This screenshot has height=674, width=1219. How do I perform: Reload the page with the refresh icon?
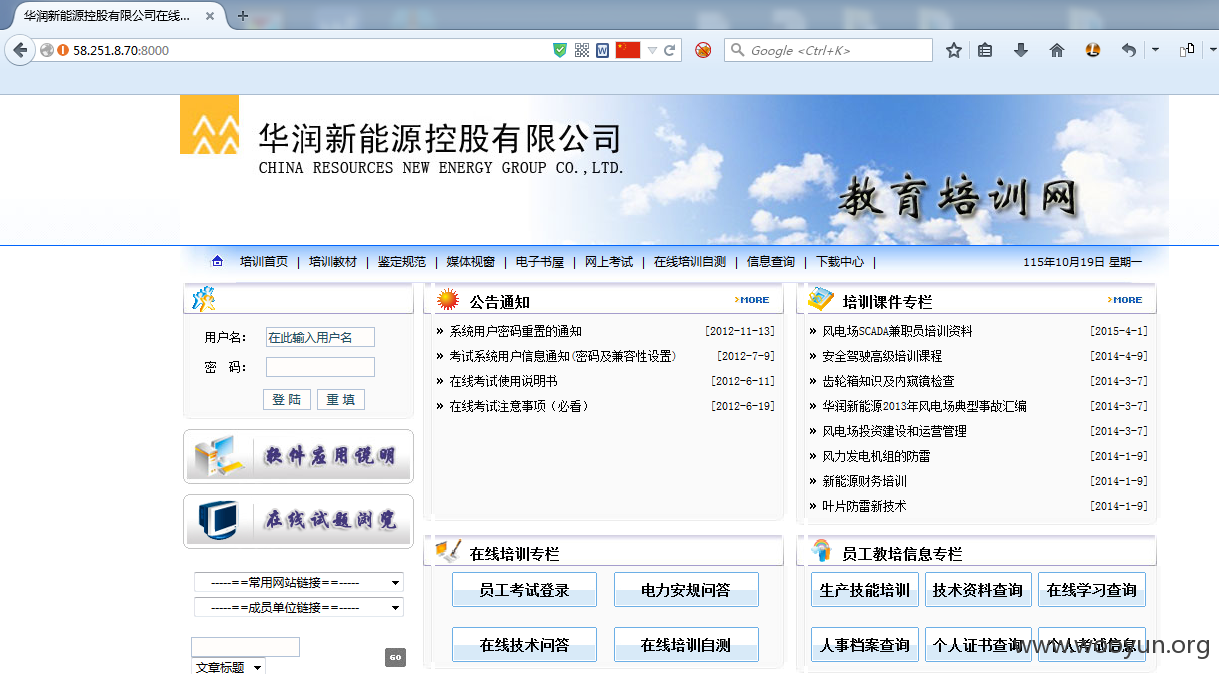tap(670, 50)
